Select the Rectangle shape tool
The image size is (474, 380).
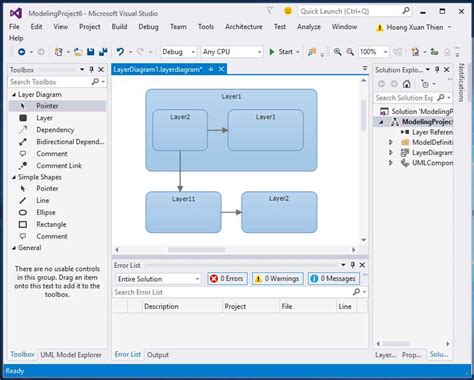pyautogui.click(x=51, y=224)
